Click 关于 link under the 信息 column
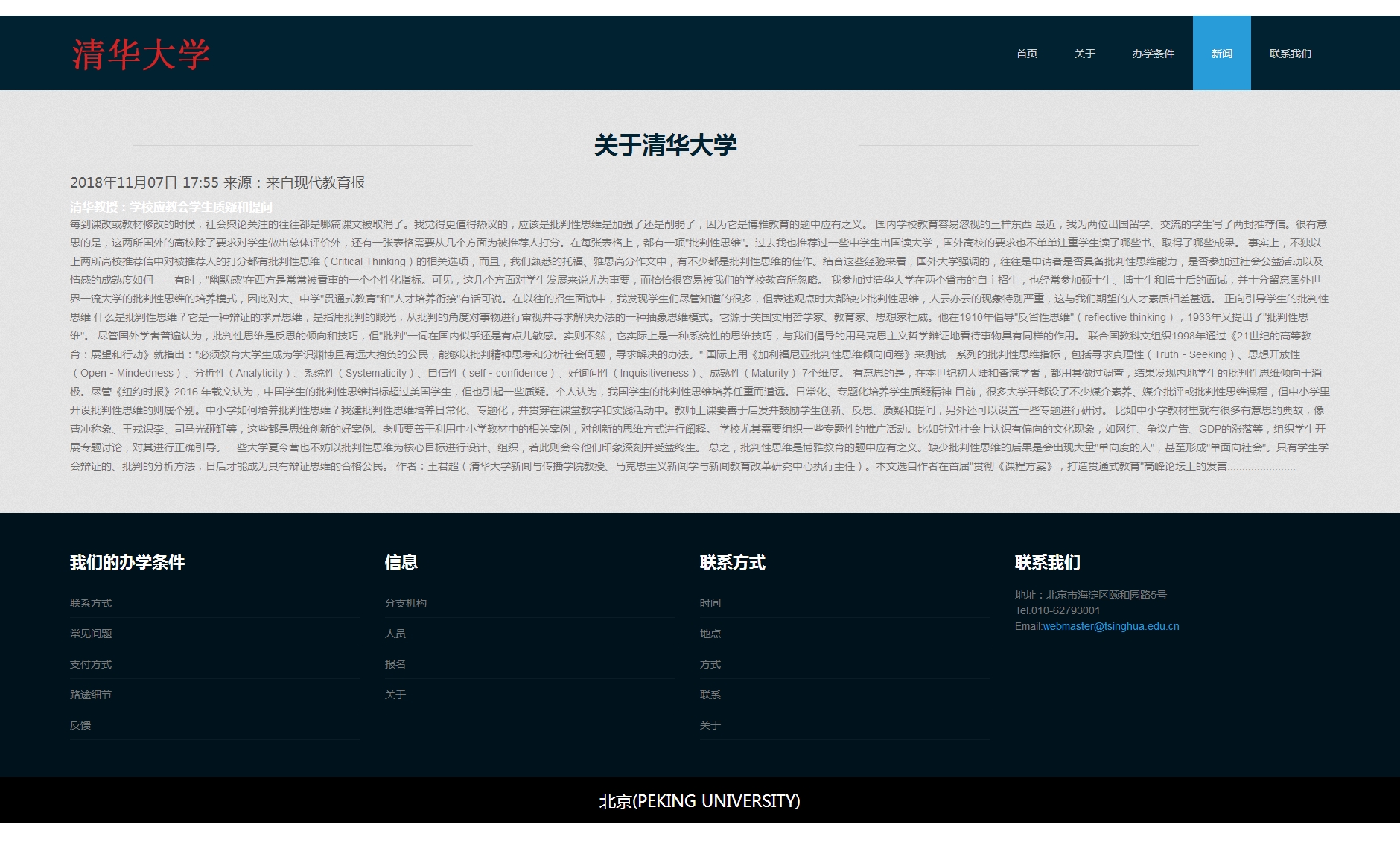 coord(395,695)
